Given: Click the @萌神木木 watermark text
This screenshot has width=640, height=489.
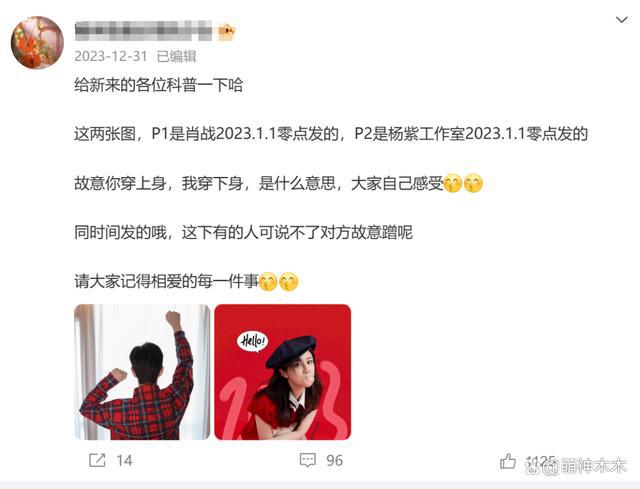Looking at the screenshot, I should click(586, 466).
